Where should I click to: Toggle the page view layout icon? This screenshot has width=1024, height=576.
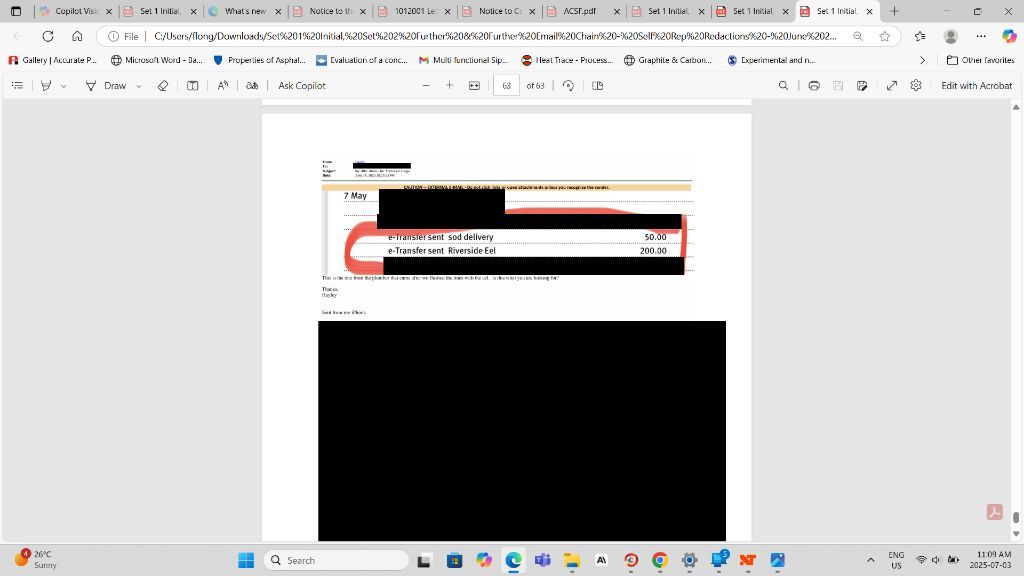598,86
